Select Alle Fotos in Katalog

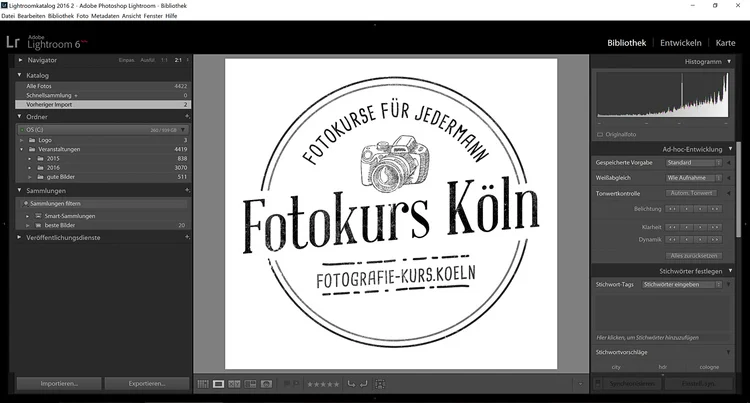pos(102,86)
